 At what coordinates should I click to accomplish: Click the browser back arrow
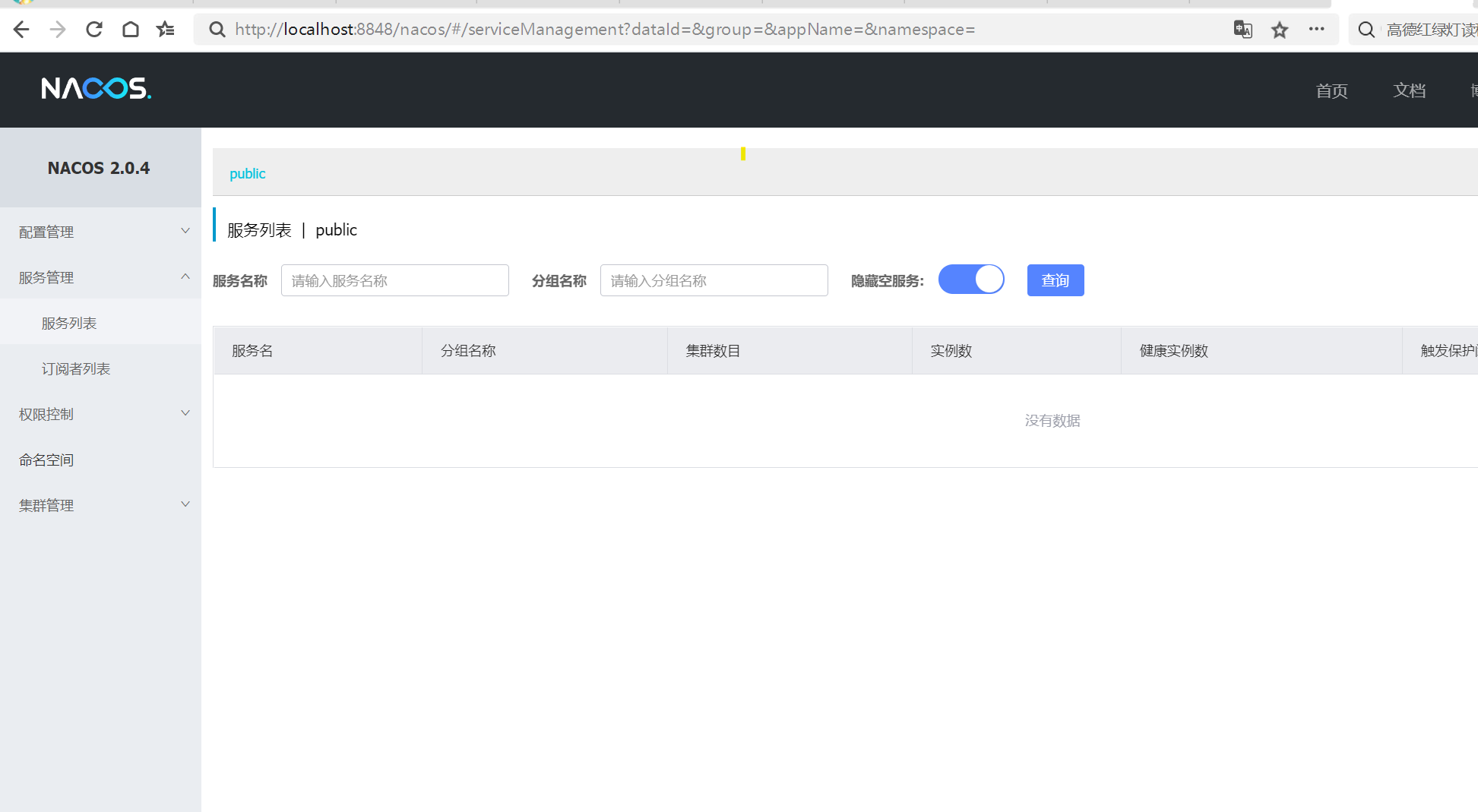21,29
